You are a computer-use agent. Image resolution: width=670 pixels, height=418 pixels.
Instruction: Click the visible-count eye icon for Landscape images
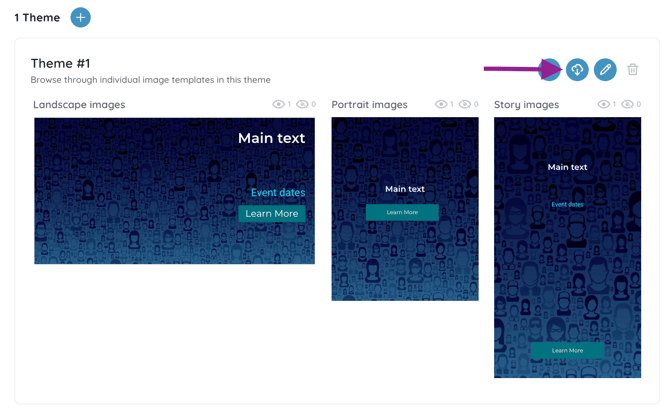(278, 104)
